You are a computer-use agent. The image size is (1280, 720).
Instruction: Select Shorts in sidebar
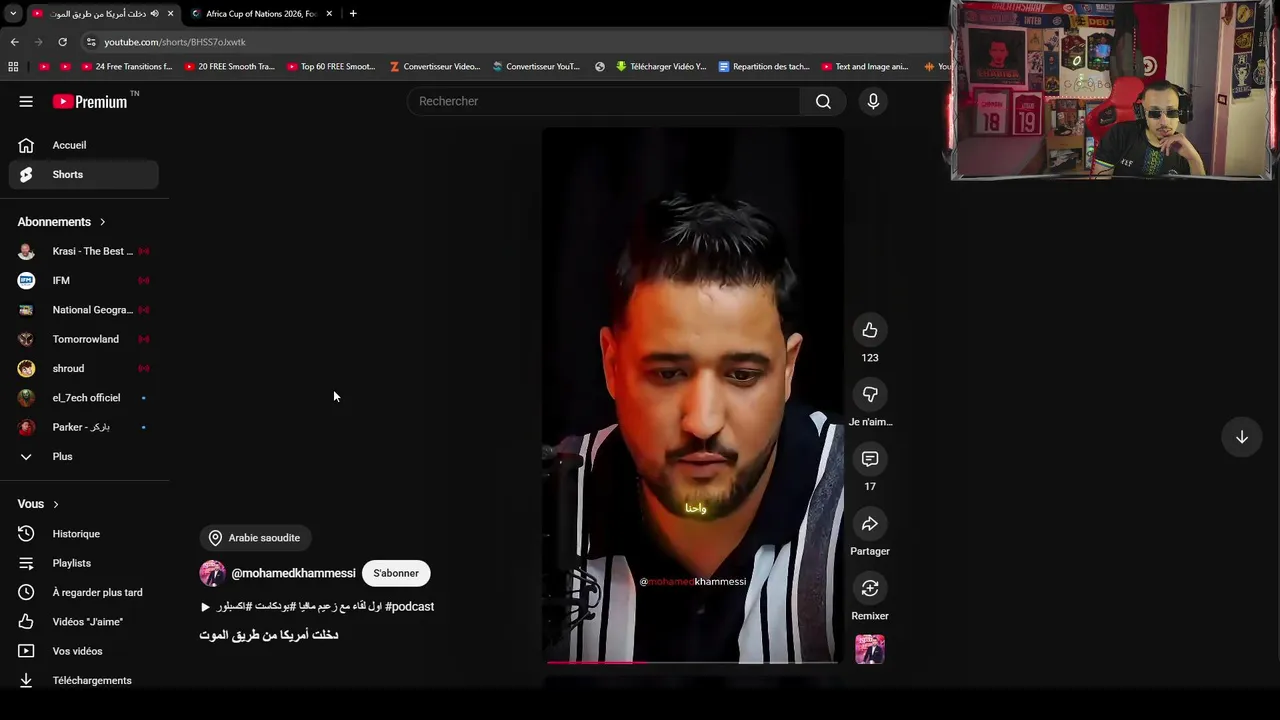coord(84,174)
